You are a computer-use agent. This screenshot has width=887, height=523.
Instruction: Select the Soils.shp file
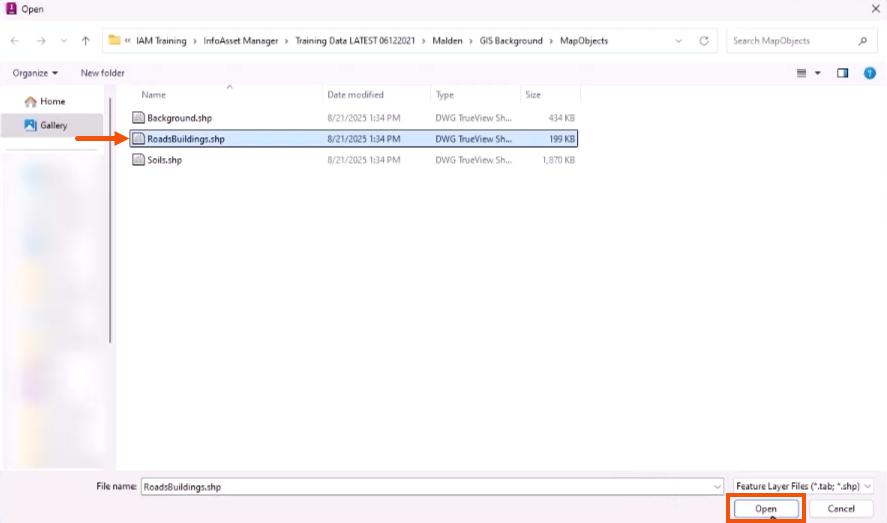[x=354, y=160]
